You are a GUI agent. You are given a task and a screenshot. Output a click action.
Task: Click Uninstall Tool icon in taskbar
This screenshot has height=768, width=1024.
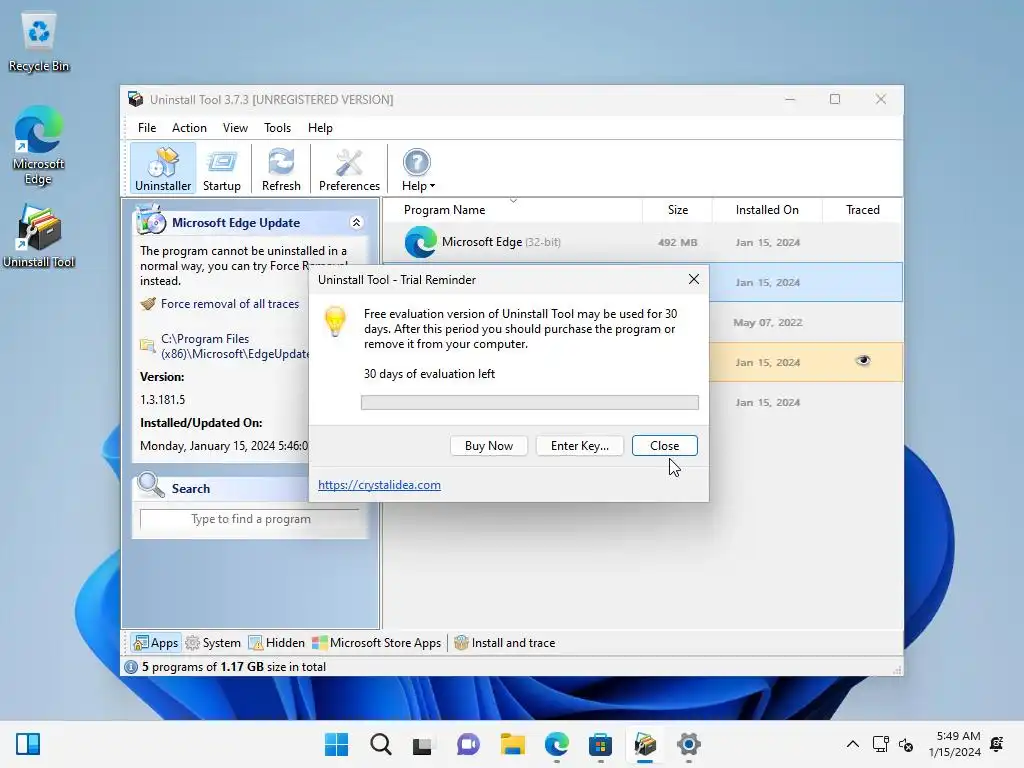pos(645,744)
